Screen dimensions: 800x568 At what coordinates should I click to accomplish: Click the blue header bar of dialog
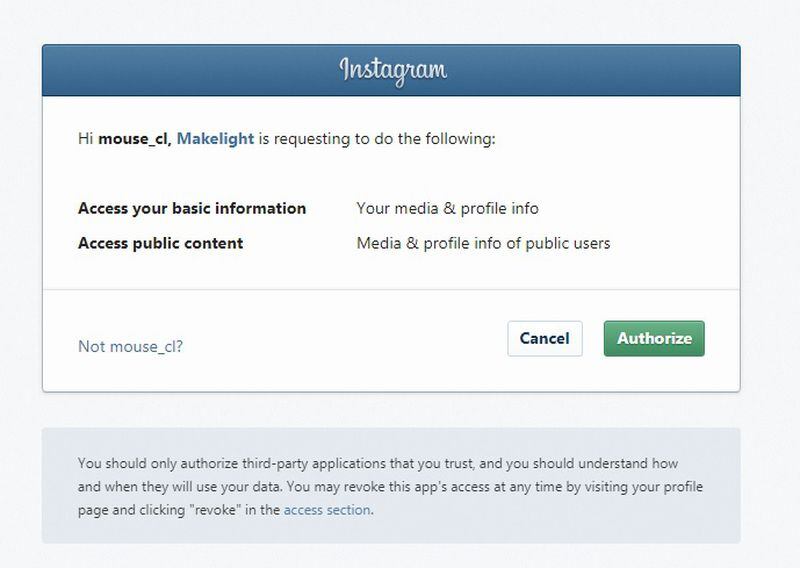pos(391,70)
